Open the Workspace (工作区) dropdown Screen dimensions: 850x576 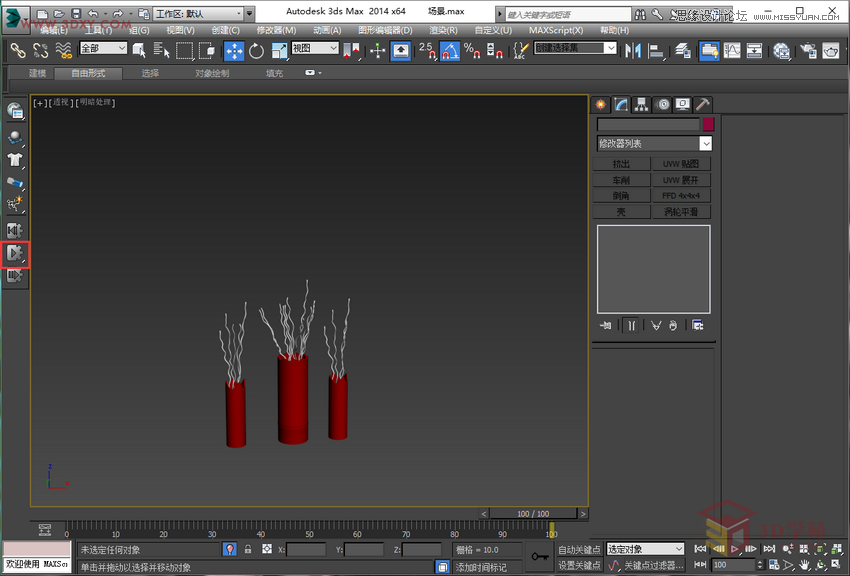tap(198, 14)
